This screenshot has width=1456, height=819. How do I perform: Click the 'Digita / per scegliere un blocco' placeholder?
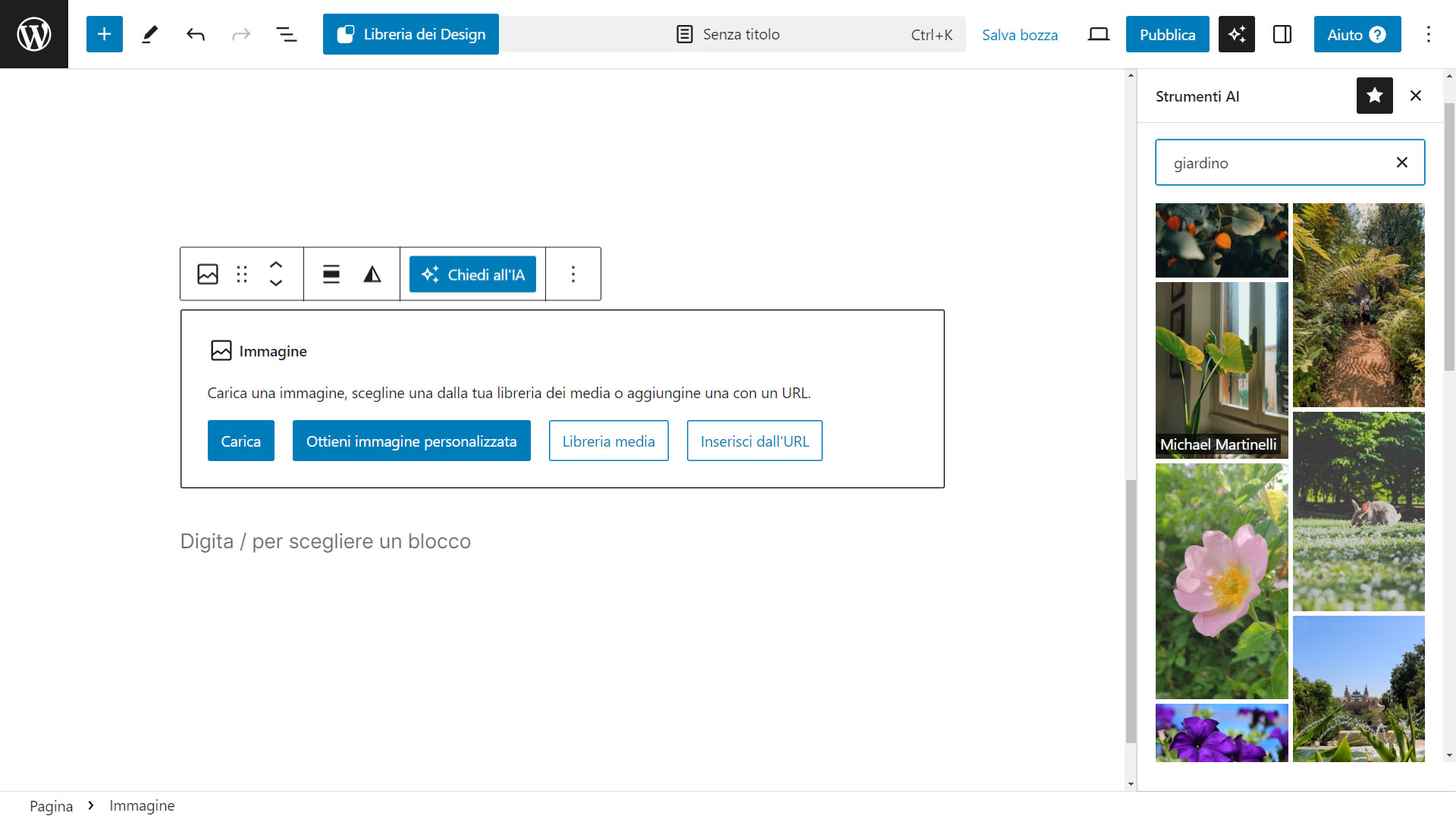point(325,541)
